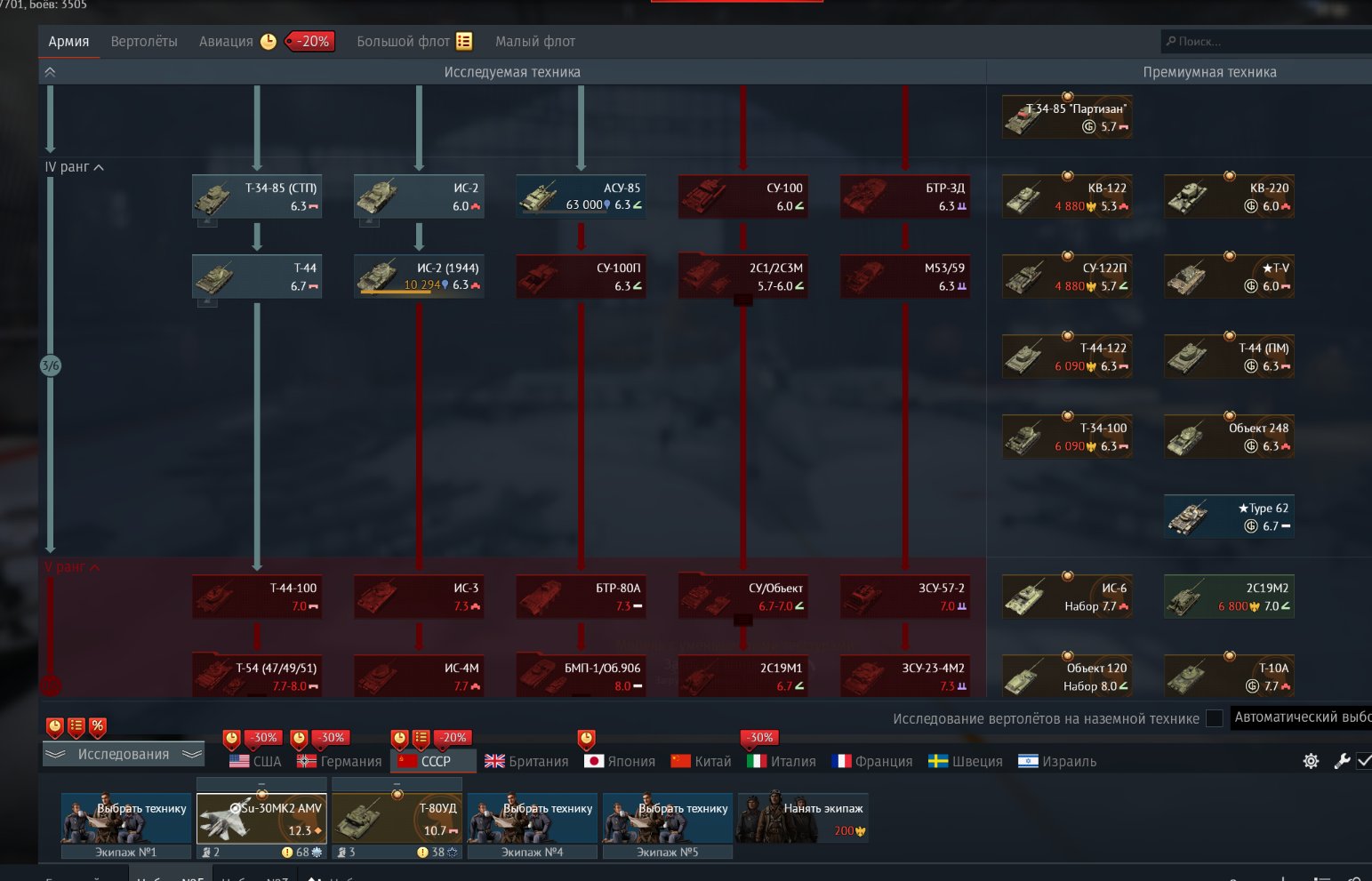Expand the Исследования panel

(x=124, y=754)
